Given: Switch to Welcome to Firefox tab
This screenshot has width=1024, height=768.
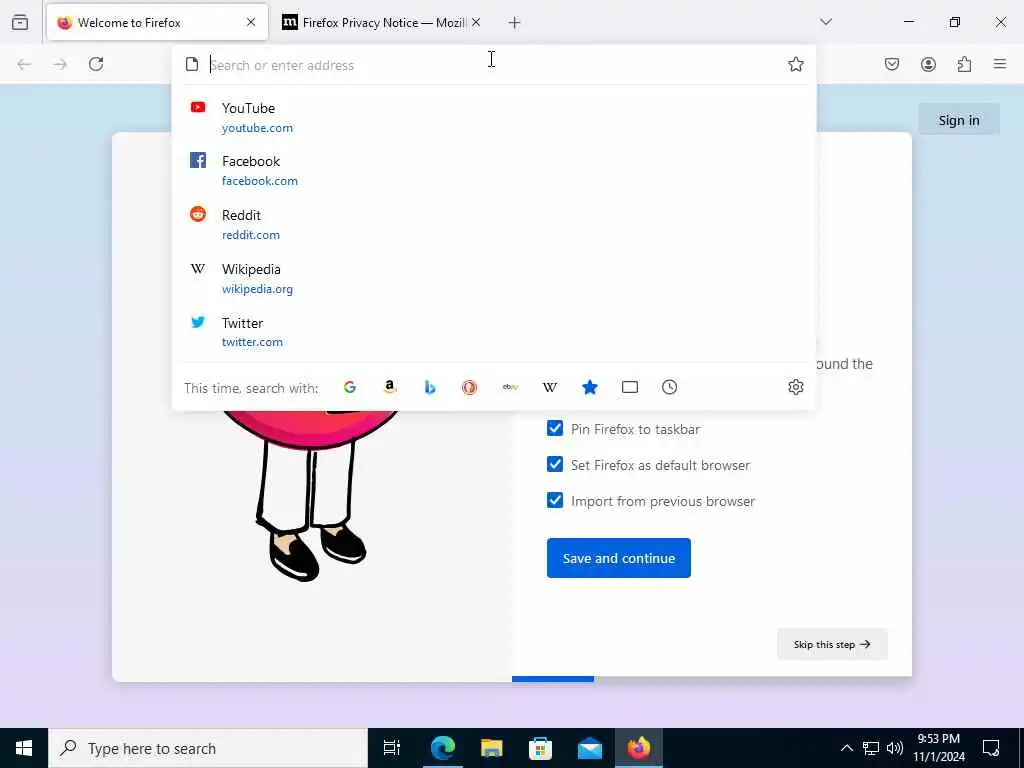Looking at the screenshot, I should click(157, 23).
